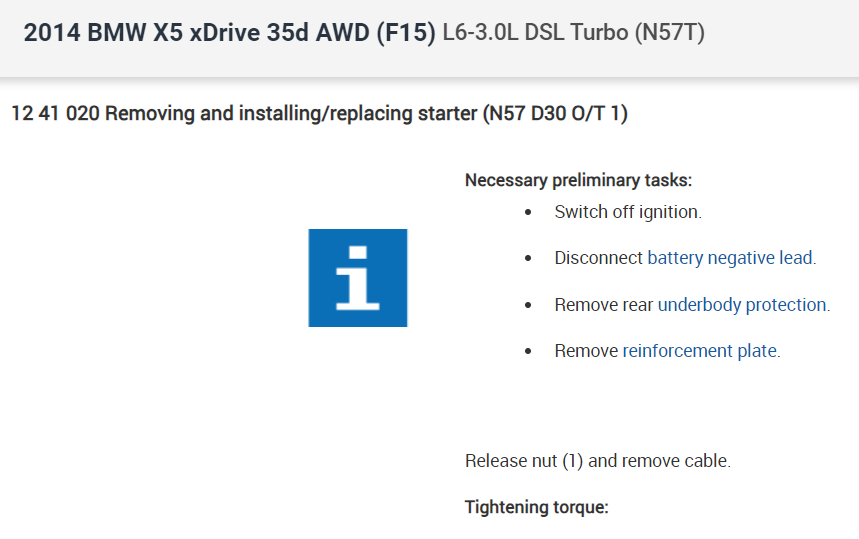Click the Remove rear text in the third step
The image size is (859, 539).
click(x=604, y=305)
